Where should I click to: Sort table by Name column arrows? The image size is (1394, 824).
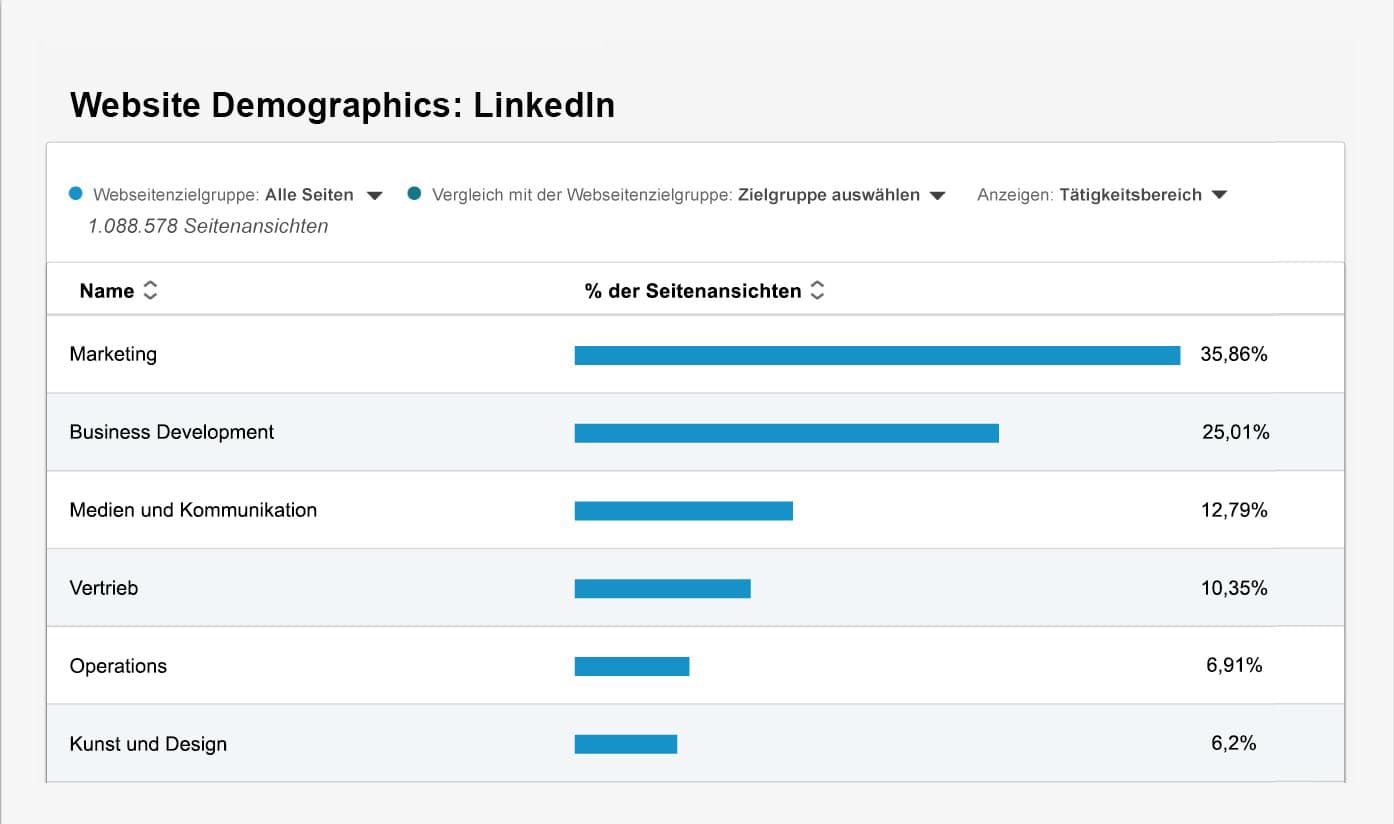click(150, 291)
